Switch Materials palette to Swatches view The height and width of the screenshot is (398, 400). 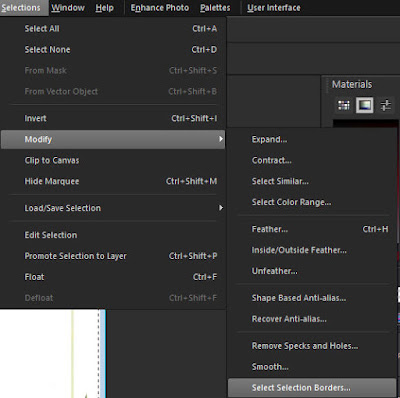[344, 105]
